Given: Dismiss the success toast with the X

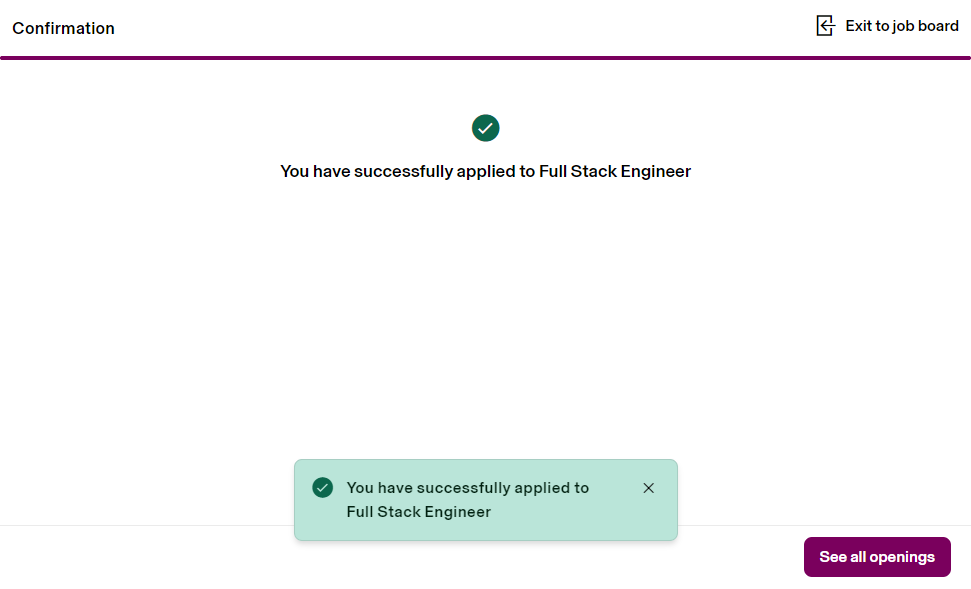Looking at the screenshot, I should click(x=648, y=488).
